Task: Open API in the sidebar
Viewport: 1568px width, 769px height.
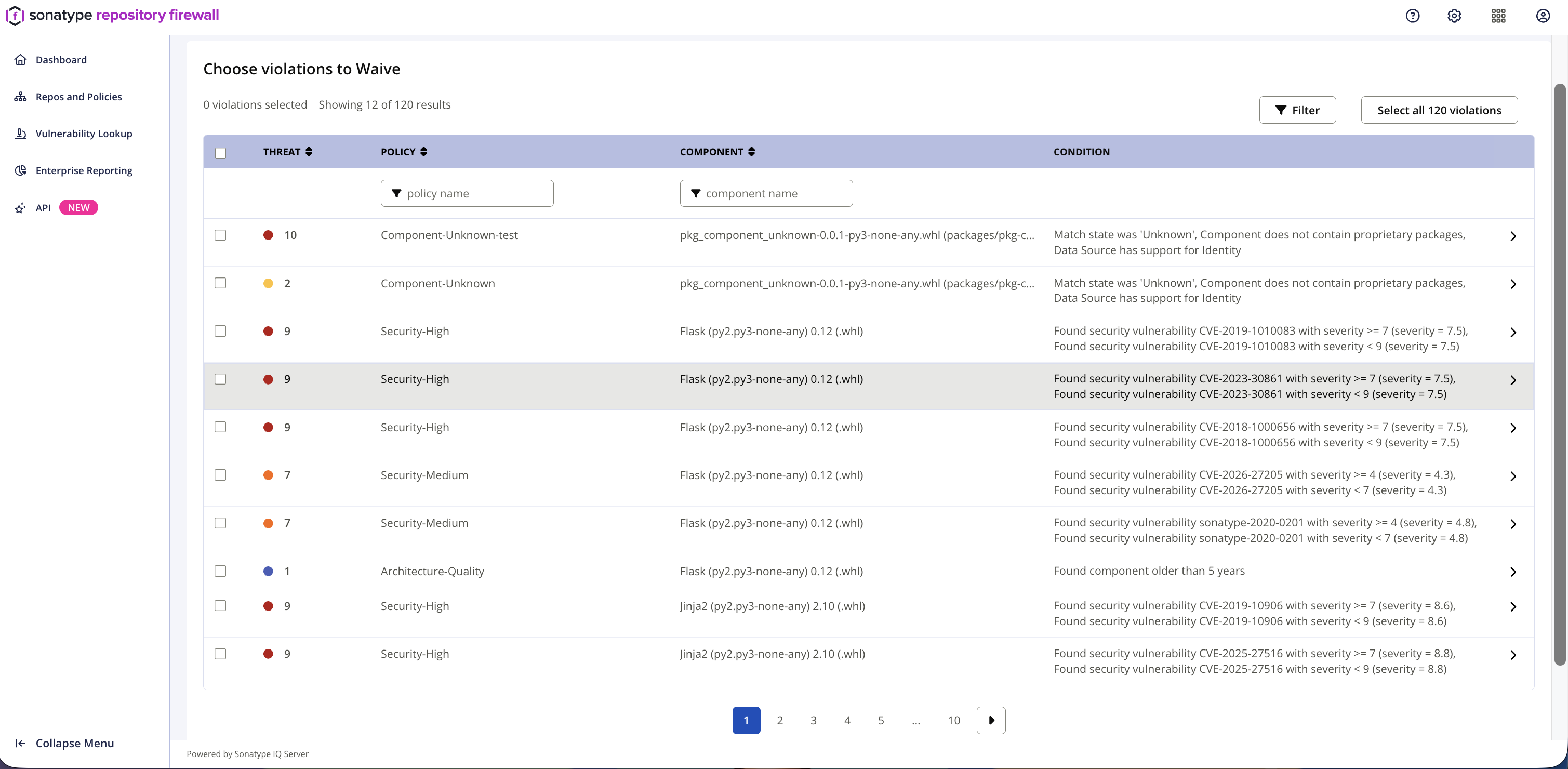Action: pos(43,208)
